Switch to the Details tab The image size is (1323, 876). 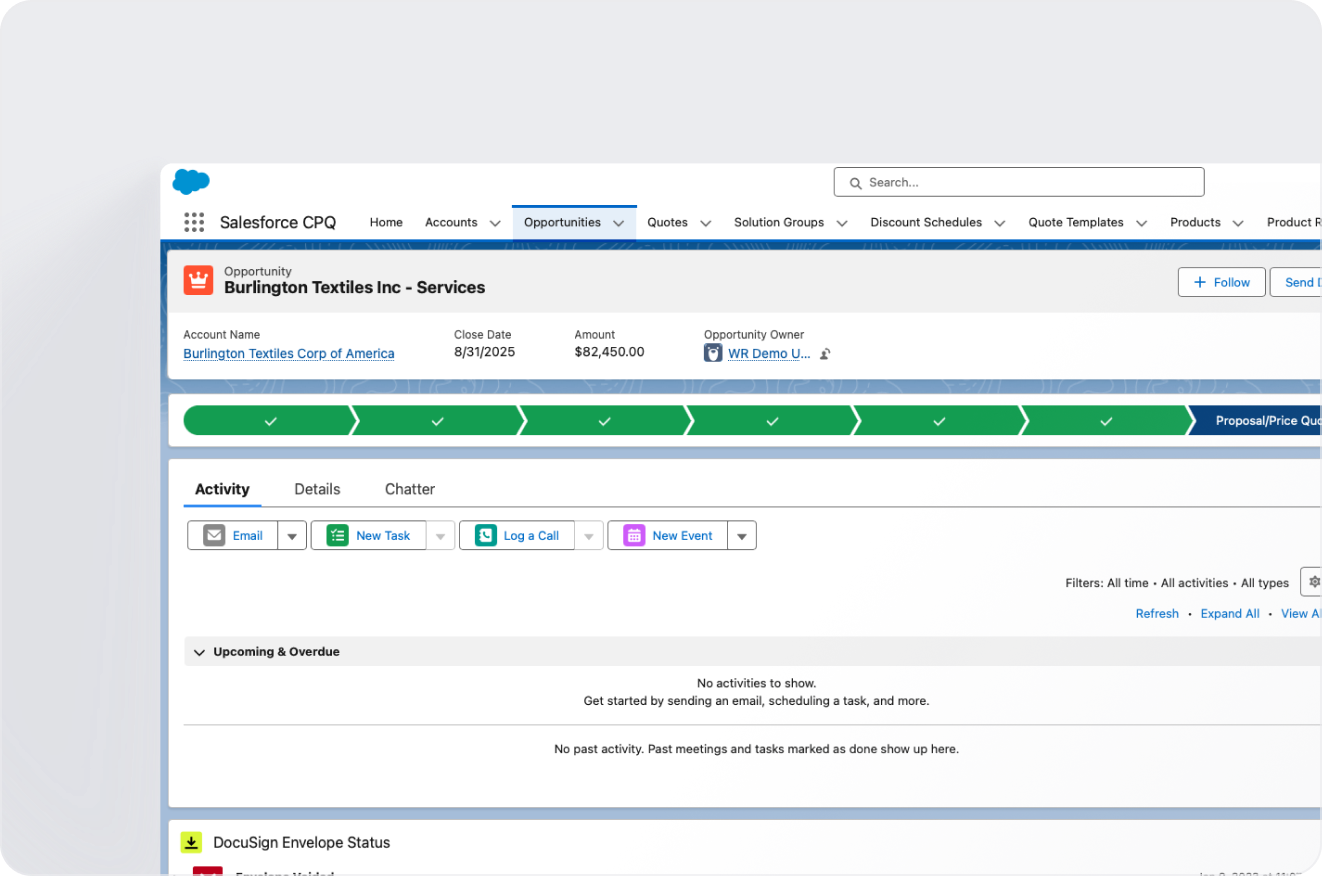coord(317,489)
